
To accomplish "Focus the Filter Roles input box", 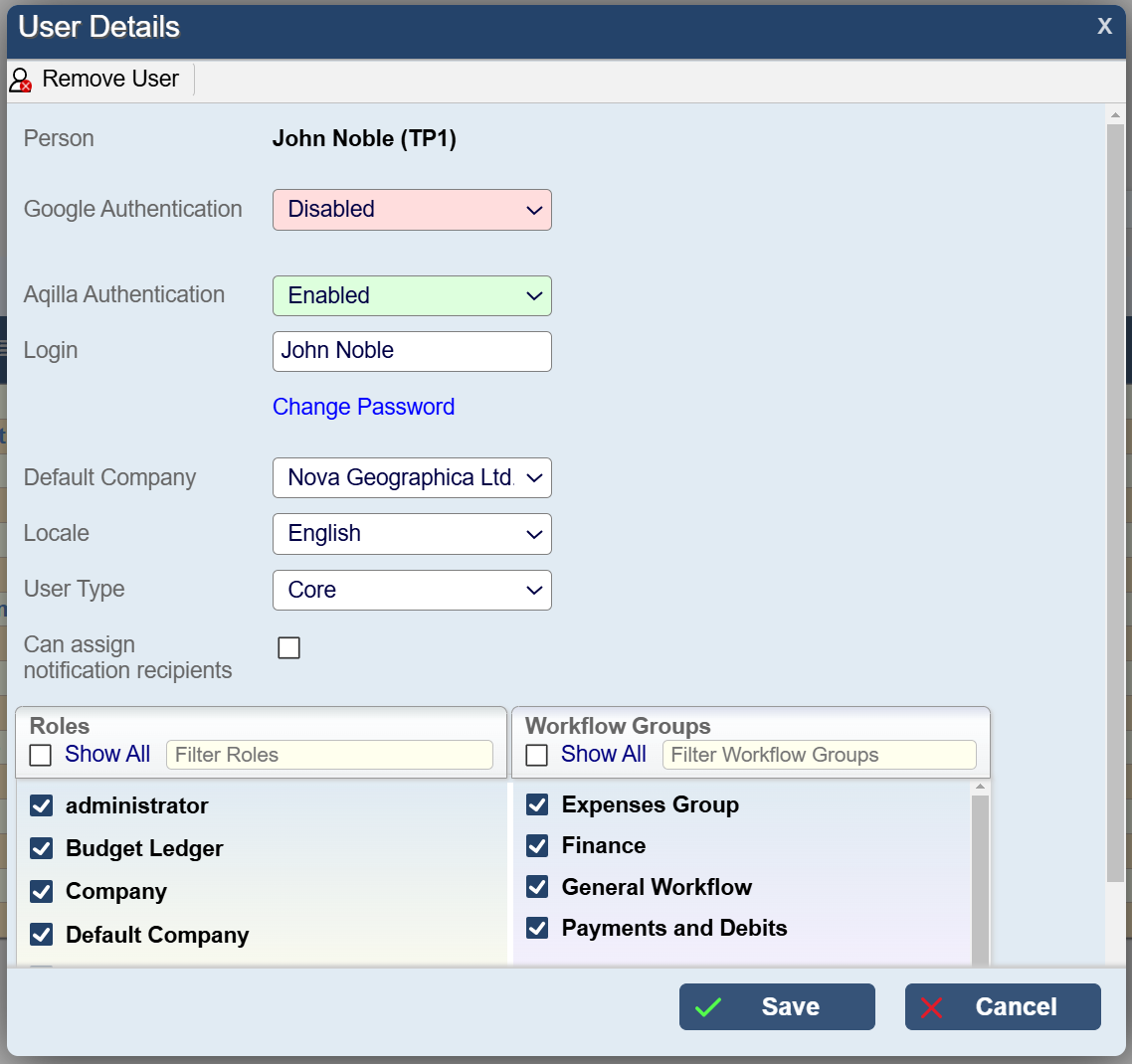I will coord(329,755).
